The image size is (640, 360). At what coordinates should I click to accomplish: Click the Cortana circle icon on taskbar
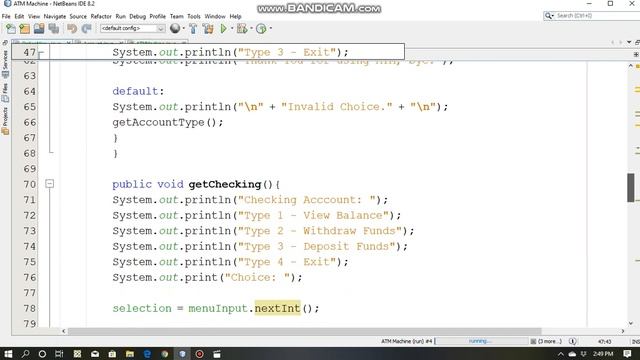pyautogui.click(x=42, y=354)
